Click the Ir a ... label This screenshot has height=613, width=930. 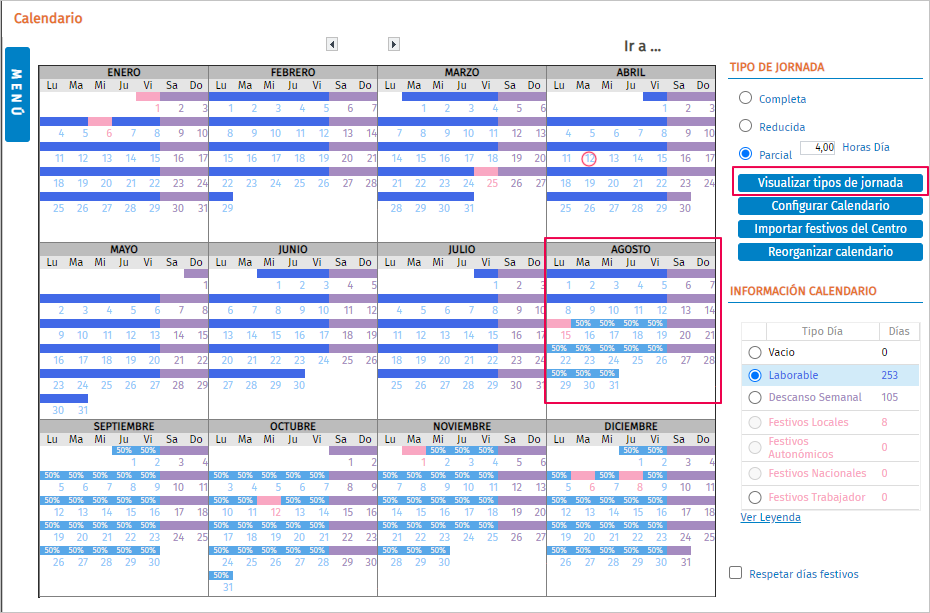click(642, 46)
